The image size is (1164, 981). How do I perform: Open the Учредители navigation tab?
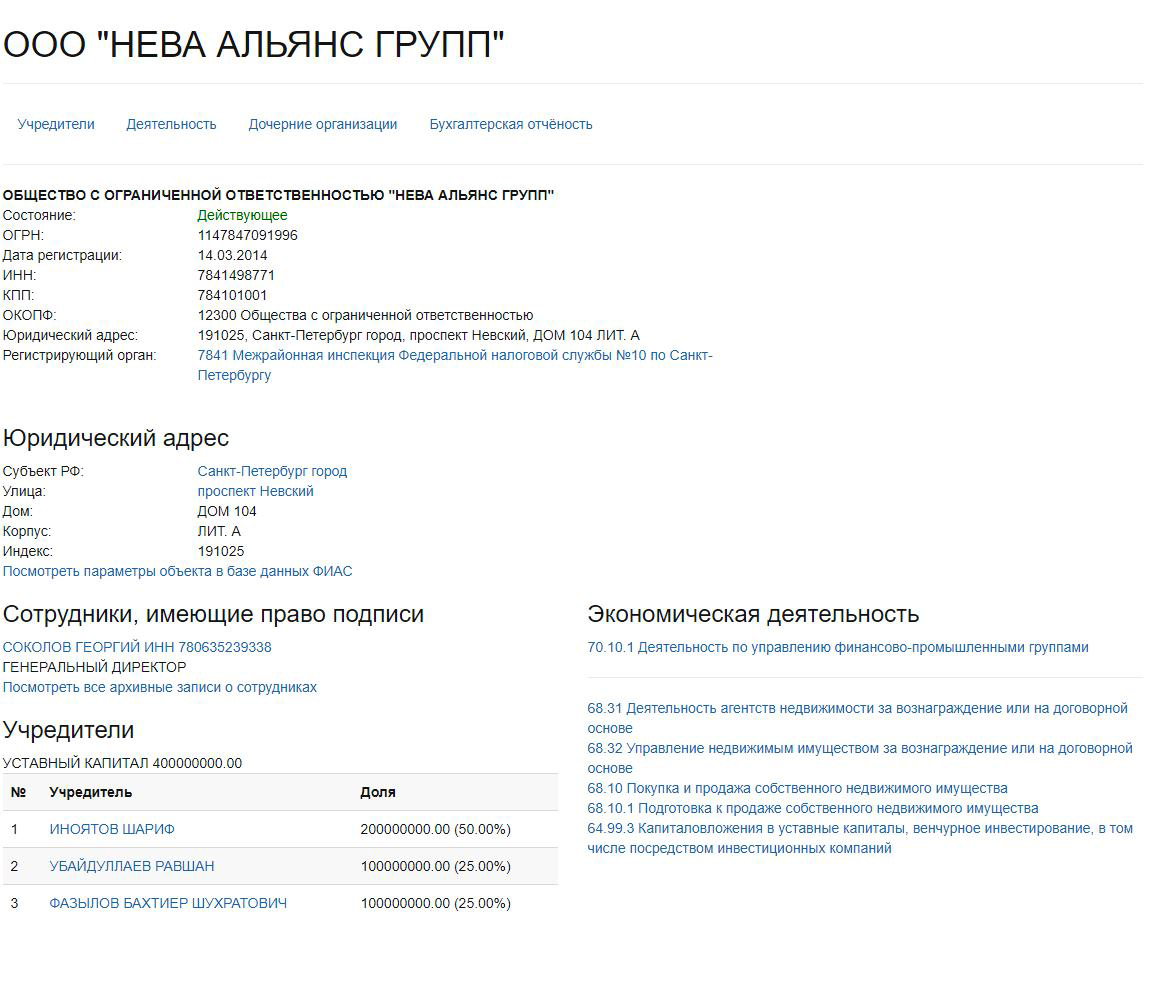(x=56, y=125)
